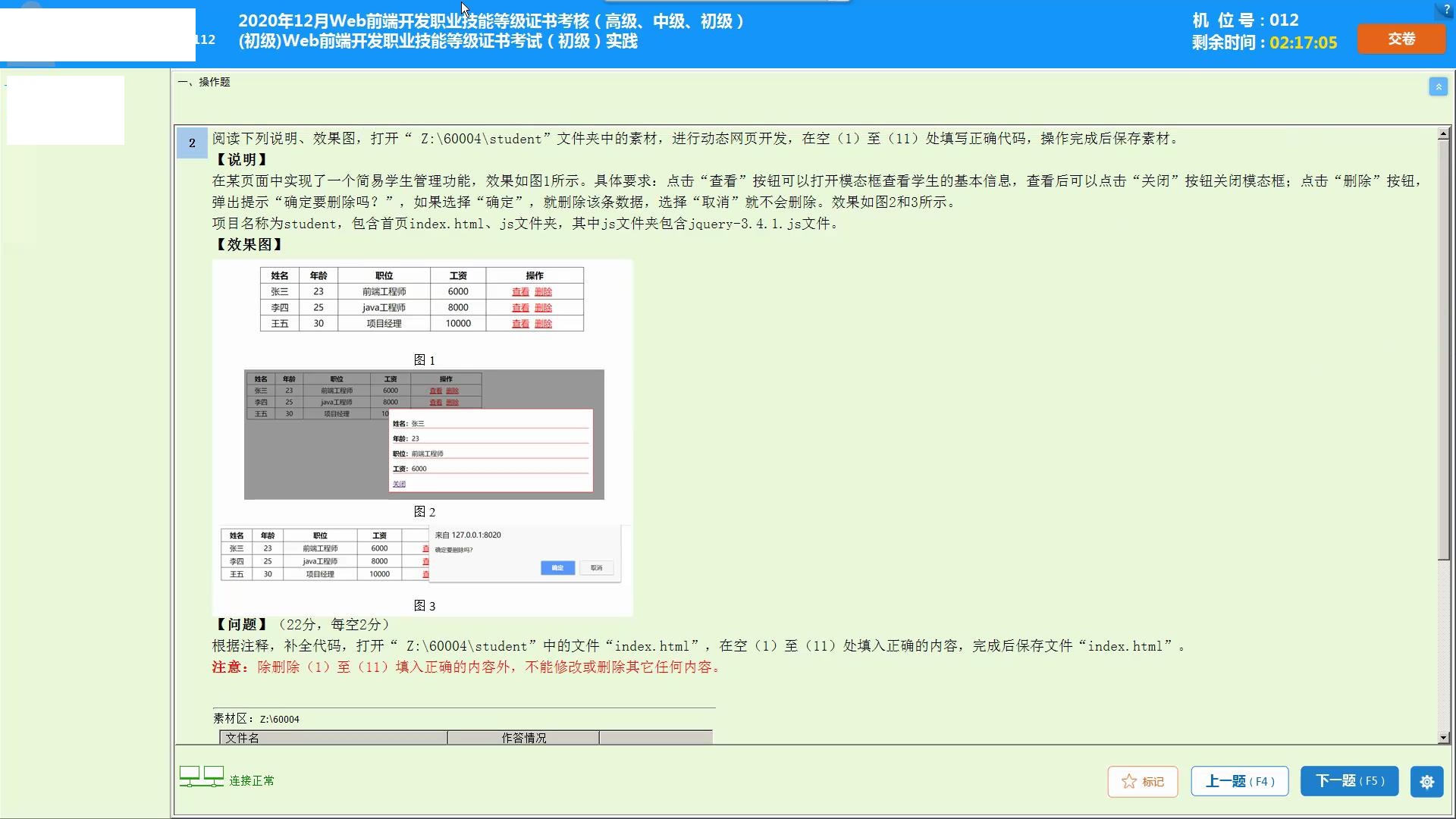Click scrollbar down arrow in question panel
This screenshot has width=1456, height=819.
1443,737
